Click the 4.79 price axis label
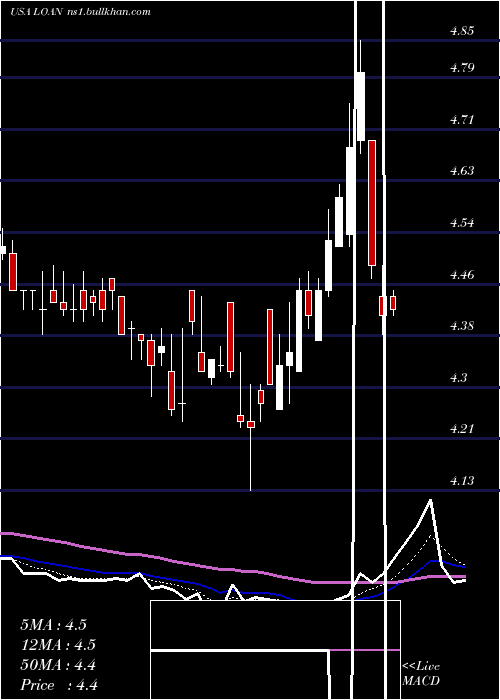This screenshot has width=500, height=700. coord(462,68)
